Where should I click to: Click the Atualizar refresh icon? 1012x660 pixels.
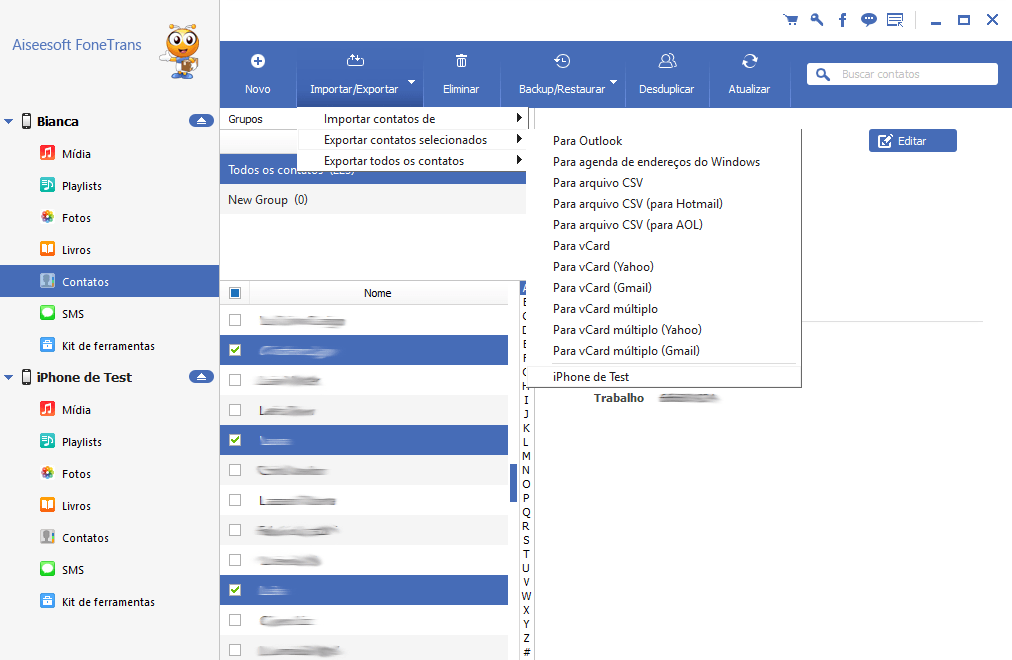749,62
